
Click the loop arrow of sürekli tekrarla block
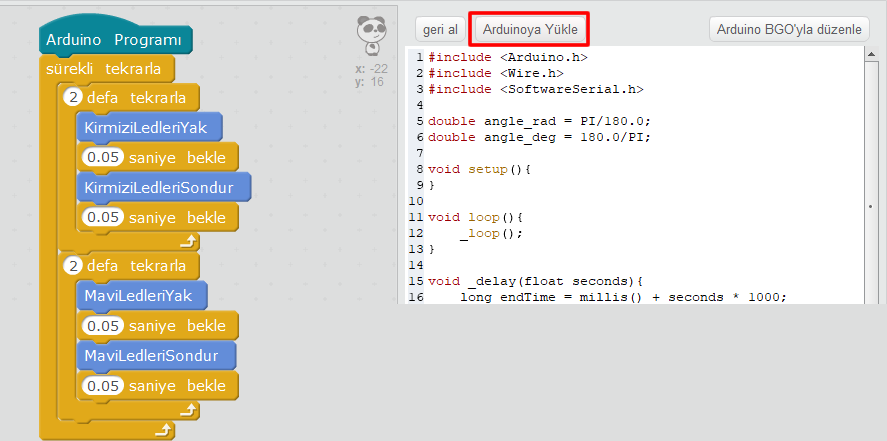point(163,431)
